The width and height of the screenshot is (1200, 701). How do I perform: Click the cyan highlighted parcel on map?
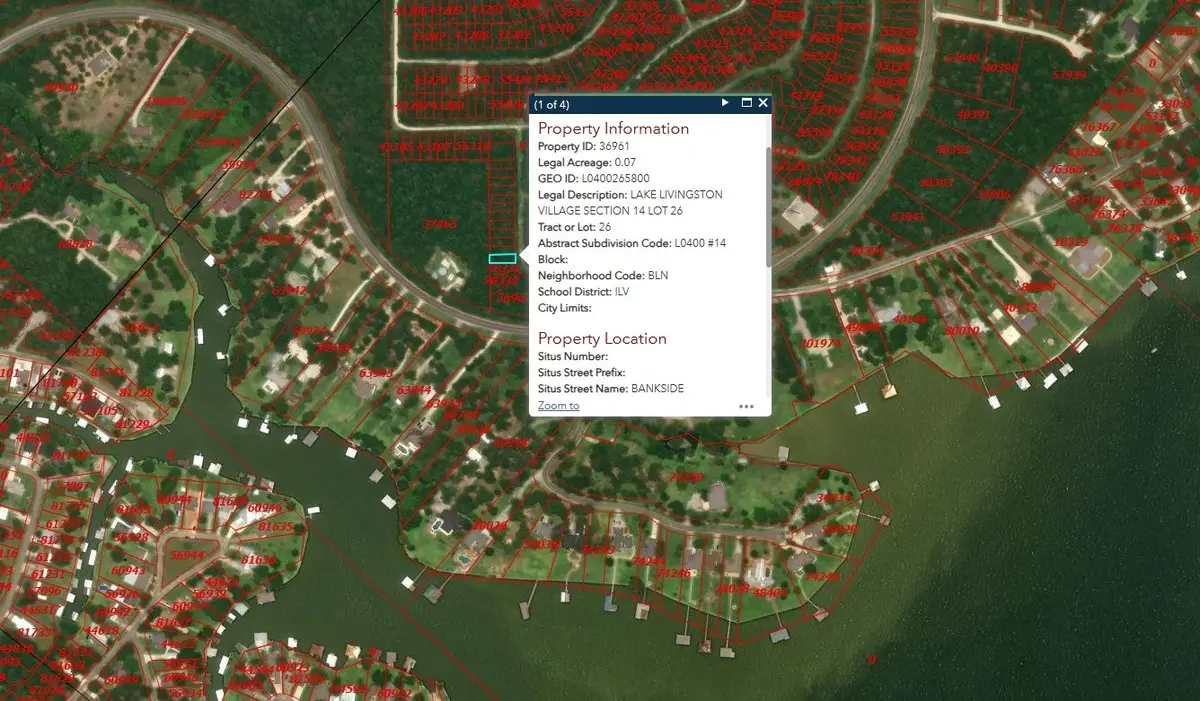pos(502,259)
